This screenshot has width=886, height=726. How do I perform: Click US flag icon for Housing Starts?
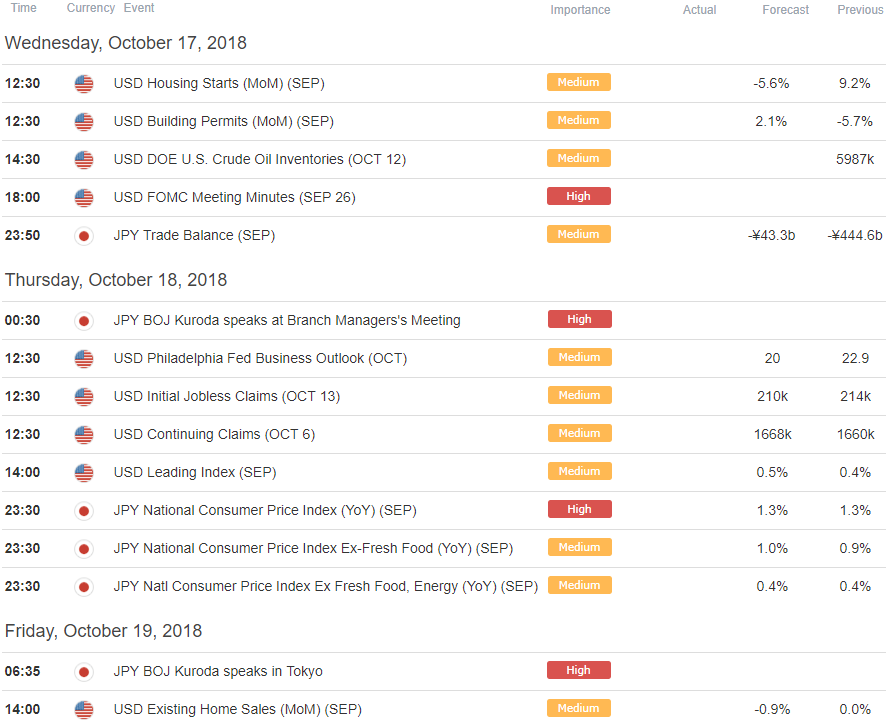(x=84, y=84)
